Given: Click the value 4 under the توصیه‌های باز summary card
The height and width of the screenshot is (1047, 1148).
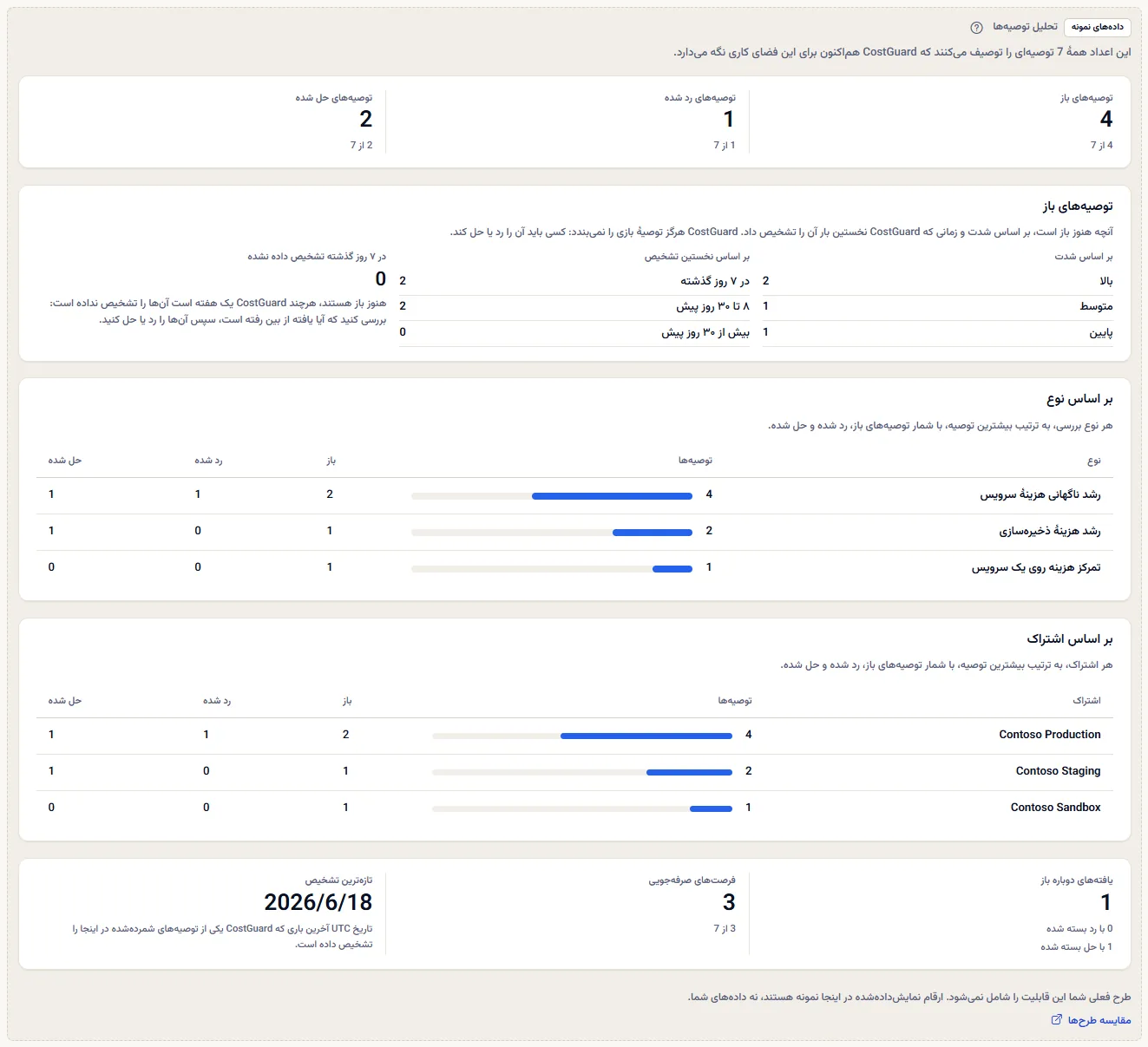Looking at the screenshot, I should point(1105,119).
